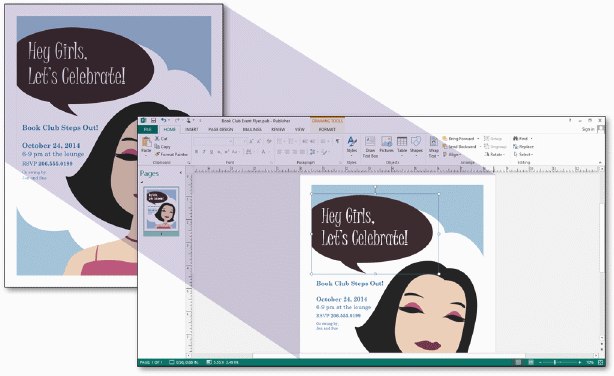
Task: Click the Publisher app icon in title bar
Action: [x=144, y=121]
